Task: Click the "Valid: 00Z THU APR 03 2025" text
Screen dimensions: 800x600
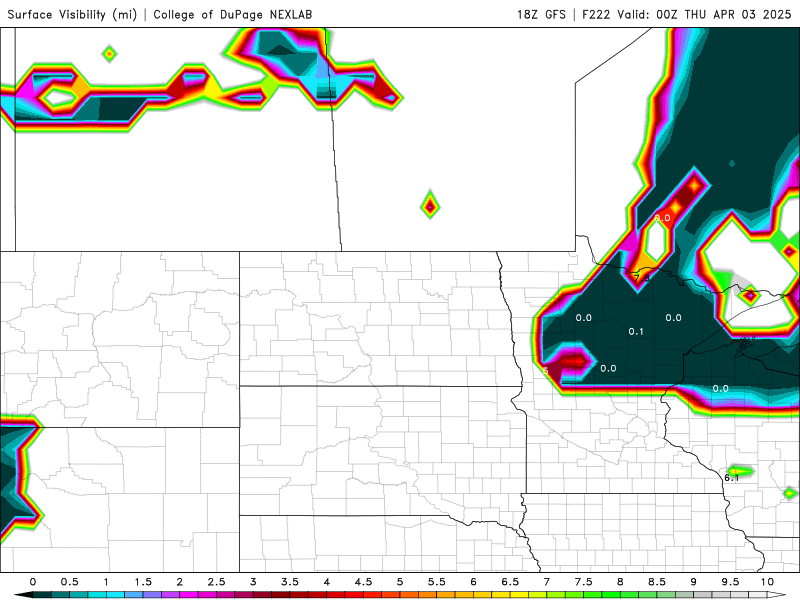Action: pos(704,14)
